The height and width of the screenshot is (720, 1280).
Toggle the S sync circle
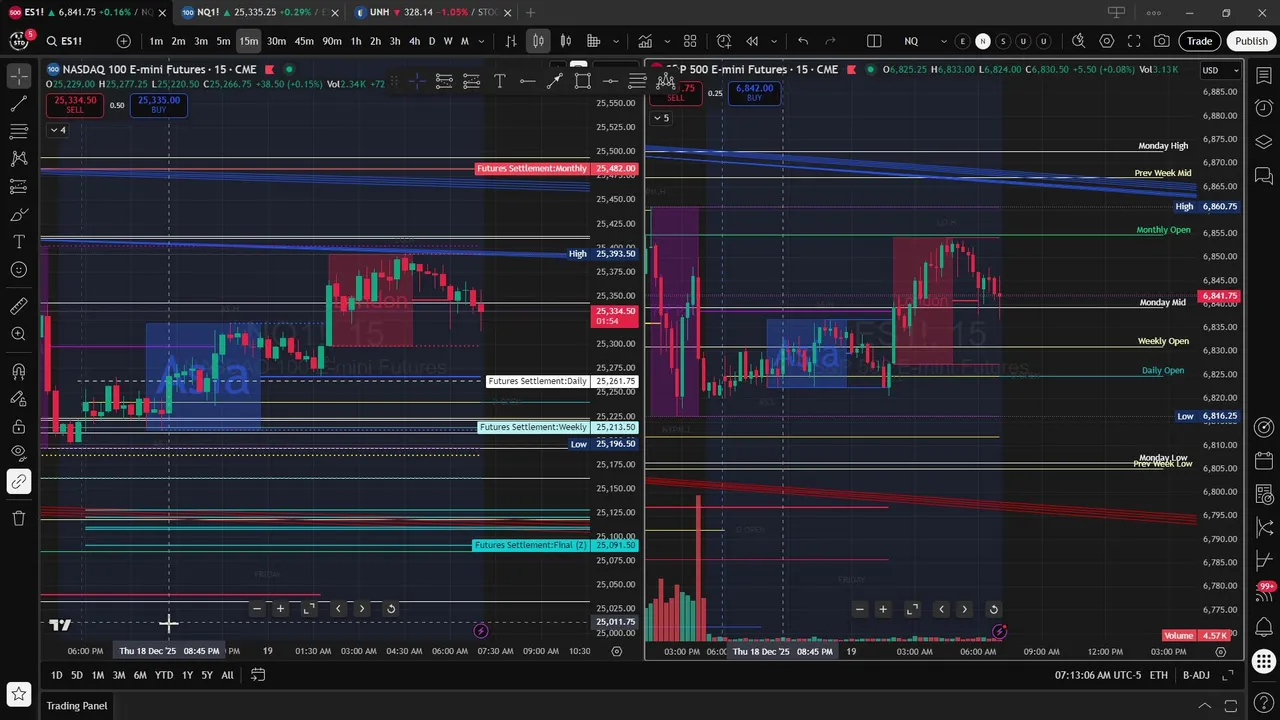(1003, 41)
